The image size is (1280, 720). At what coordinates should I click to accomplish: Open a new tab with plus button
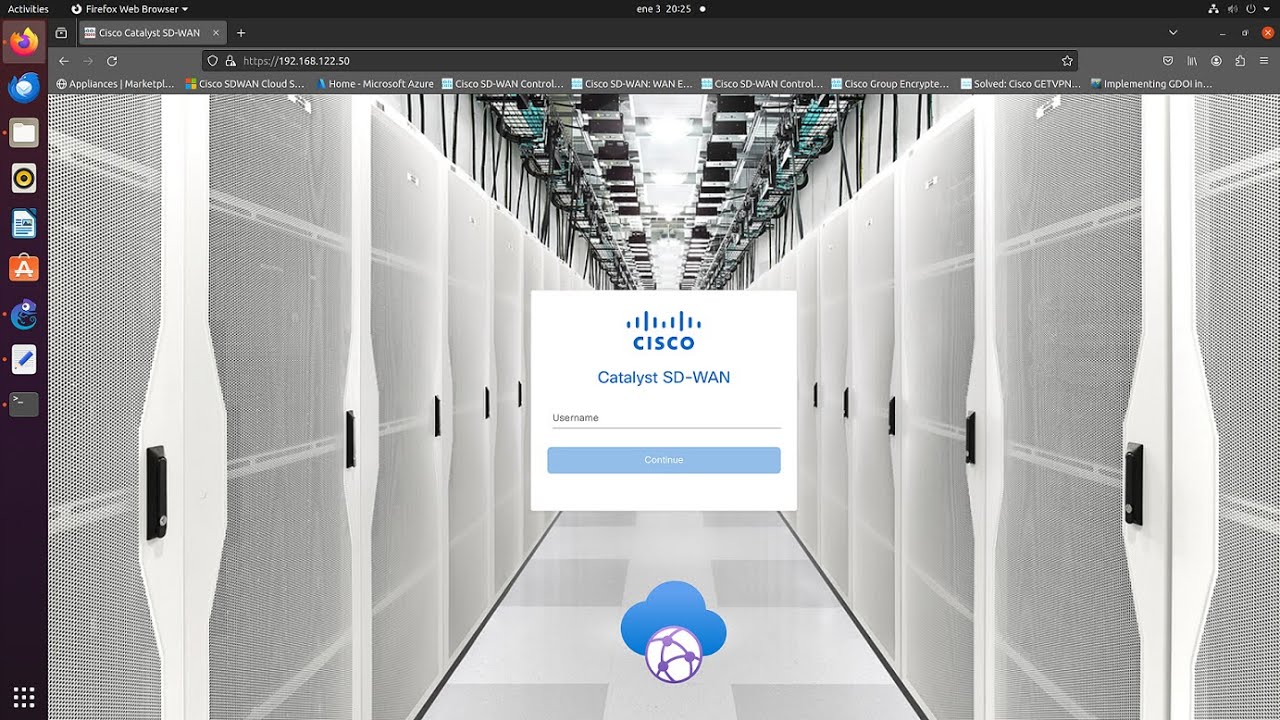[x=241, y=33]
